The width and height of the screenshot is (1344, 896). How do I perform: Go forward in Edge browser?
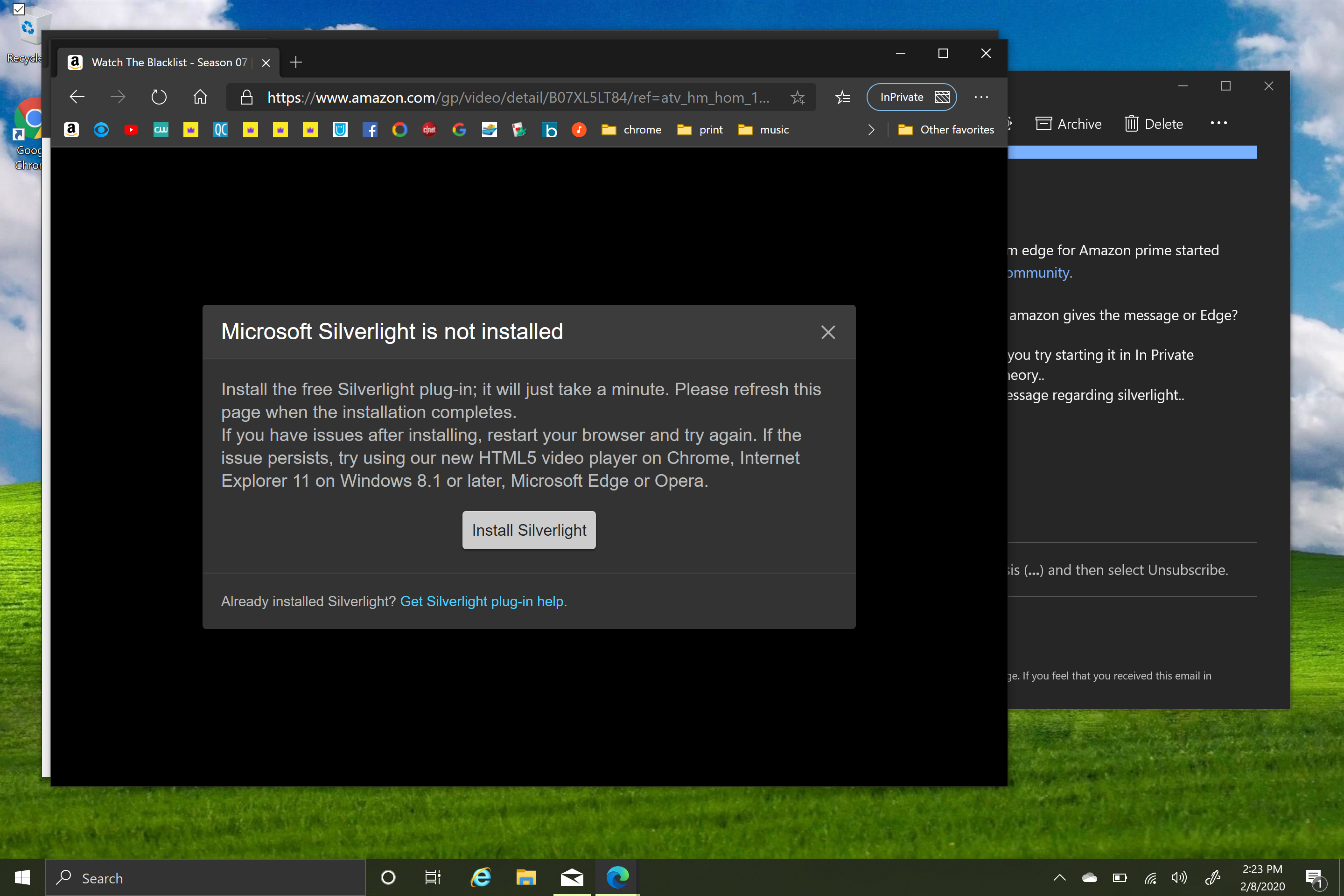(118, 97)
